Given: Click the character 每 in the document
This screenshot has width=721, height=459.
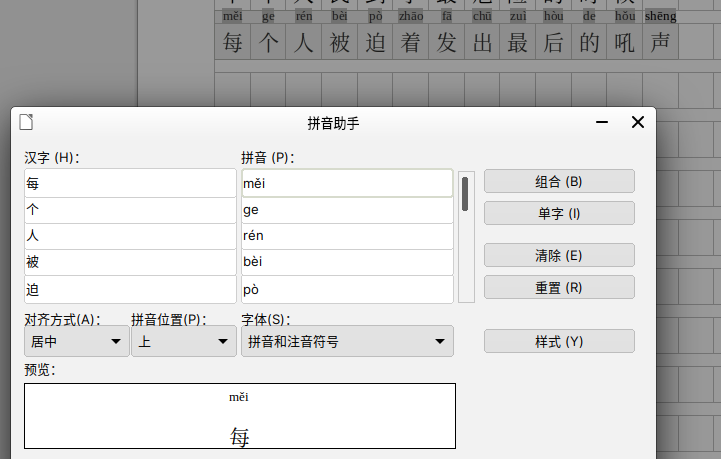Looking at the screenshot, I should pyautogui.click(x=233, y=43).
